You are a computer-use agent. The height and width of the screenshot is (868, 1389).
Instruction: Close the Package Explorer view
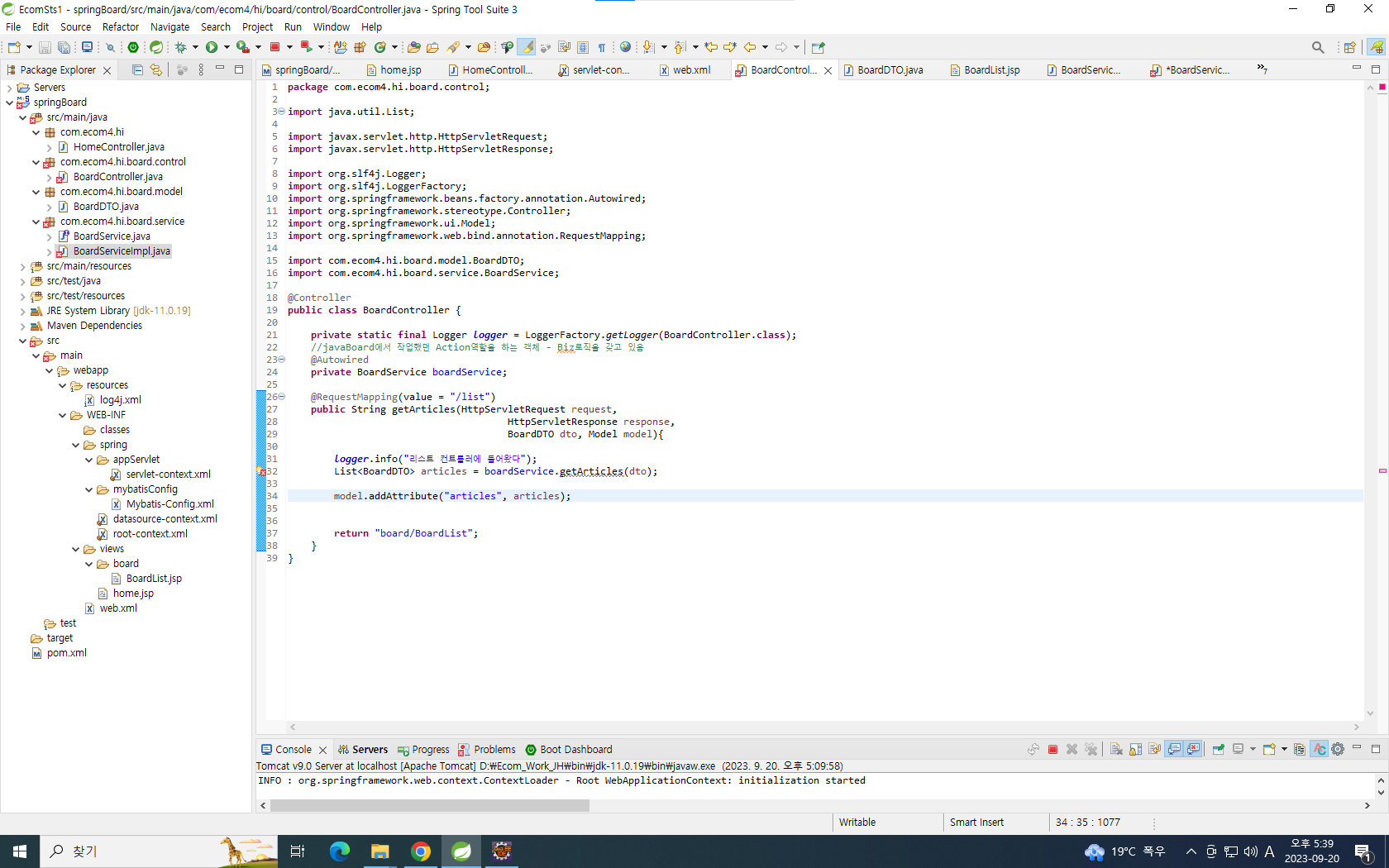pos(107,70)
